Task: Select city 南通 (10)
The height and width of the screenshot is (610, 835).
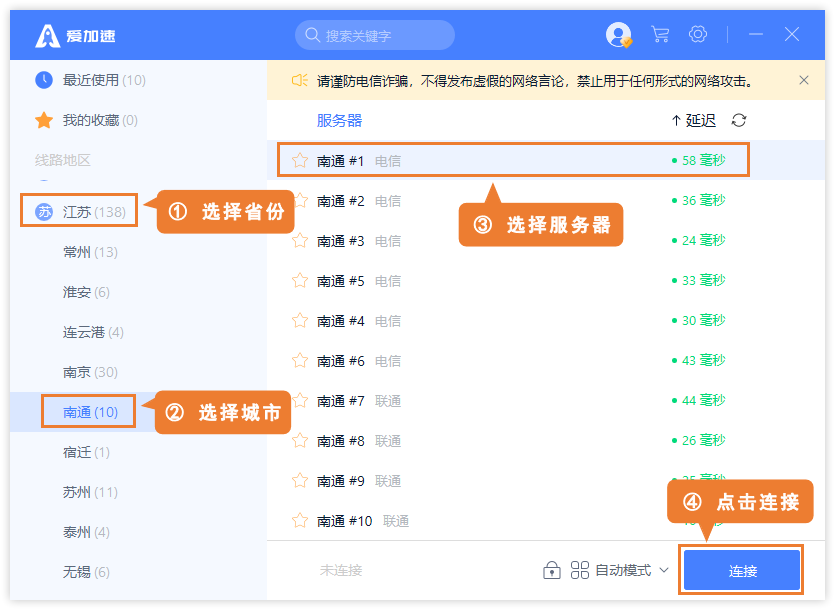Action: click(x=90, y=412)
